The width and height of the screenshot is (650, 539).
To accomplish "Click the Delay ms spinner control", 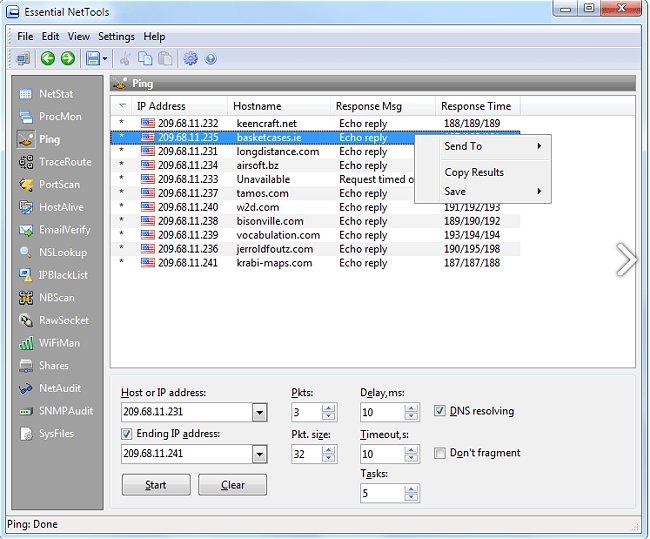I will 411,412.
